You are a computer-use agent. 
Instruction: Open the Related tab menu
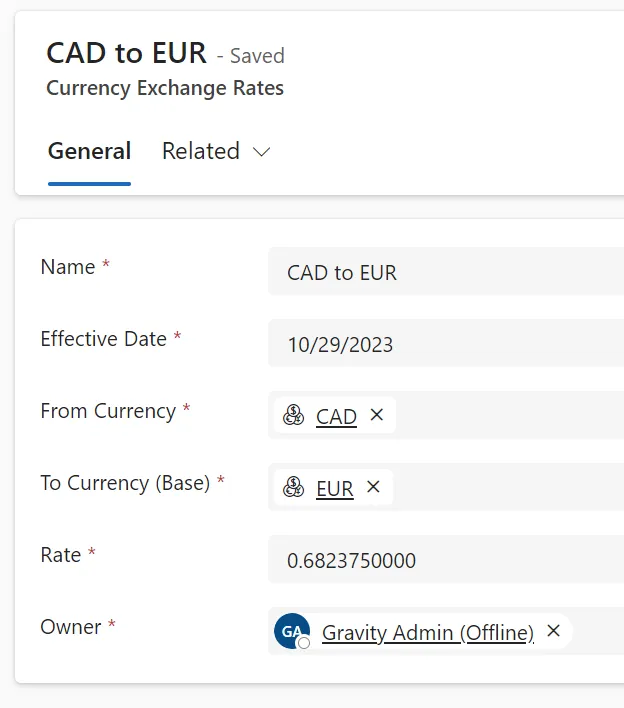point(216,151)
